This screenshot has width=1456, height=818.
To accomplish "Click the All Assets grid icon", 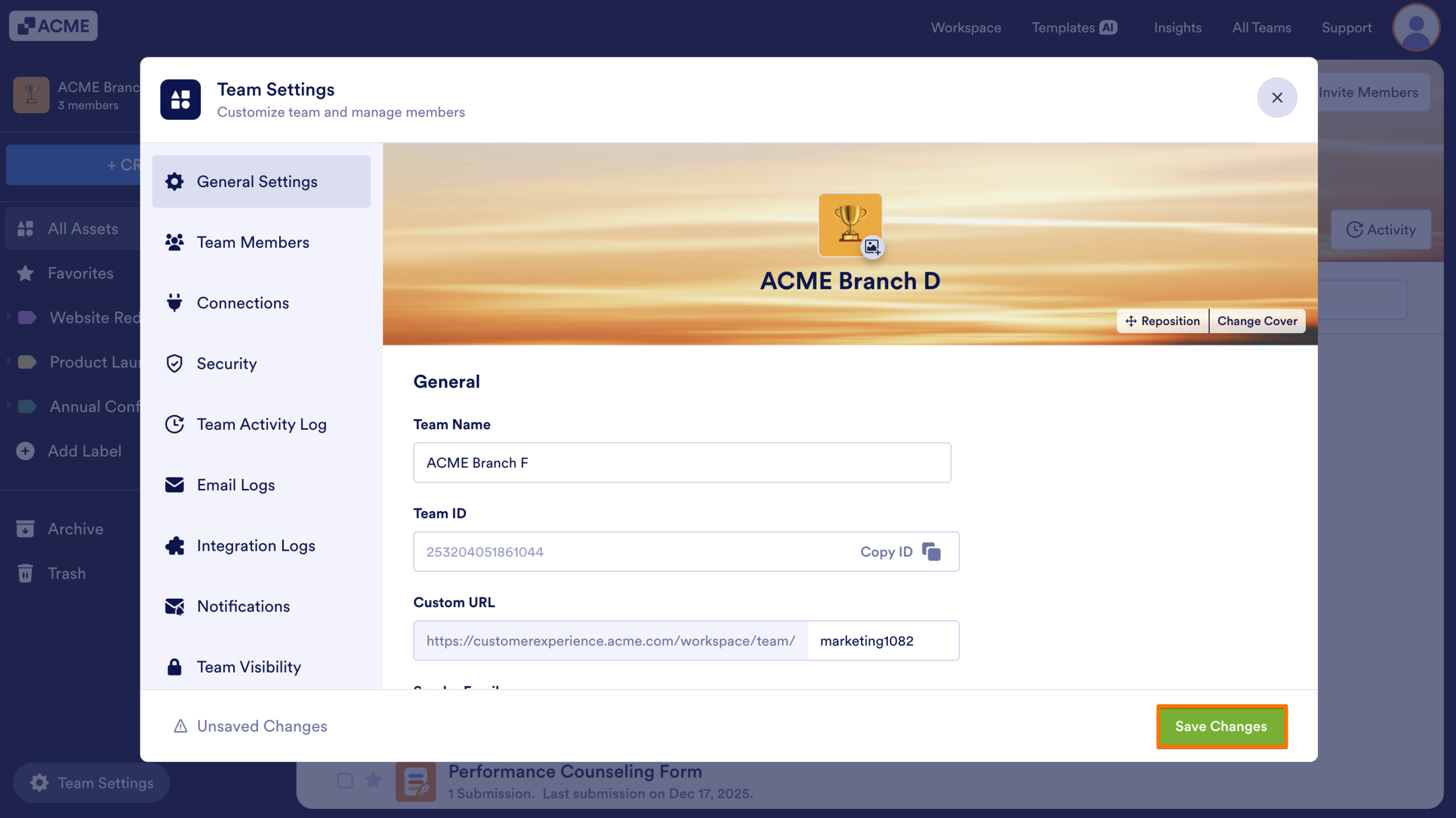I will click(25, 229).
